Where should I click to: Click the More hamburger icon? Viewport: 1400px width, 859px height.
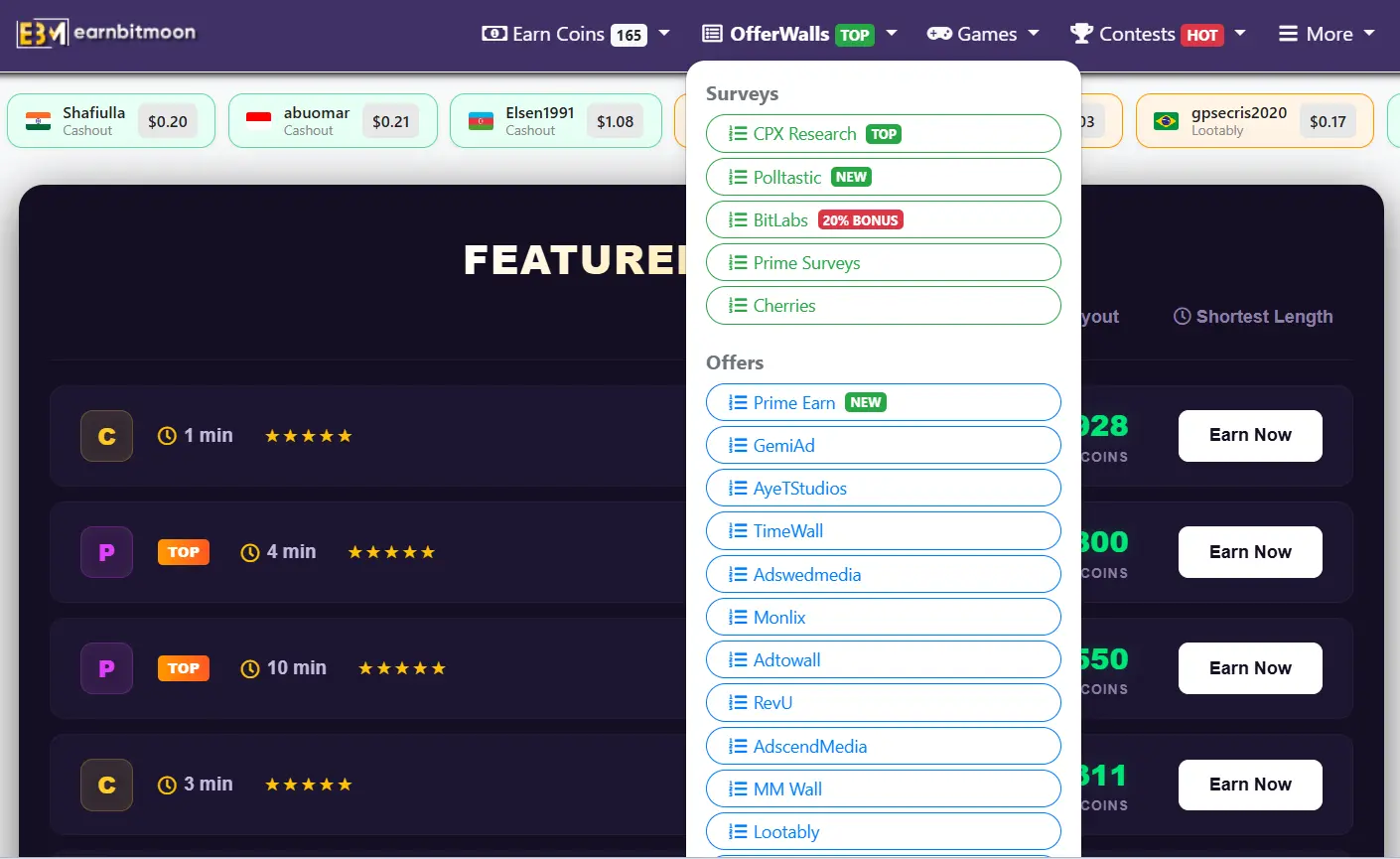[x=1288, y=34]
